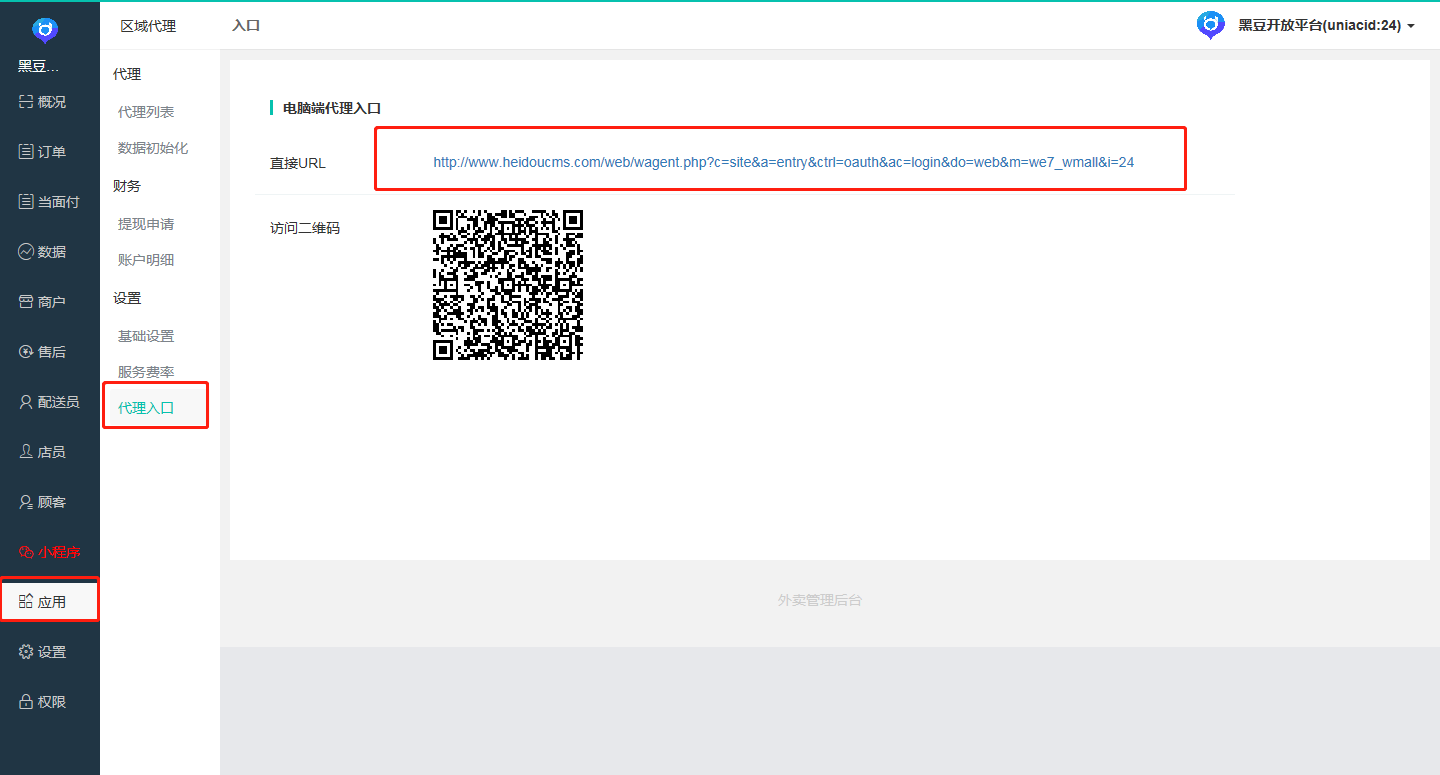Open the heidoucms wagent.php direct URL link
Image resolution: width=1440 pixels, height=775 pixels.
tap(783, 162)
